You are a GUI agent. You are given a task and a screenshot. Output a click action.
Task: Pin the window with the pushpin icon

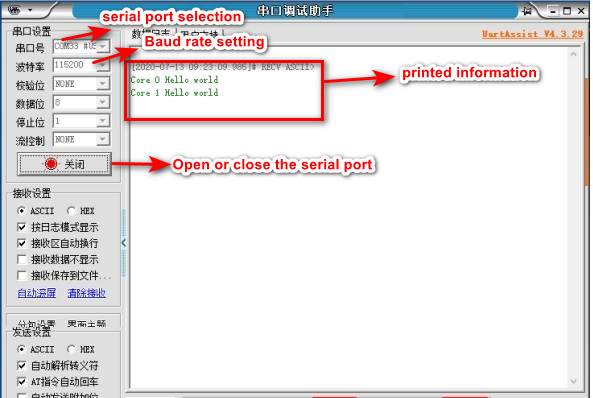(x=526, y=11)
